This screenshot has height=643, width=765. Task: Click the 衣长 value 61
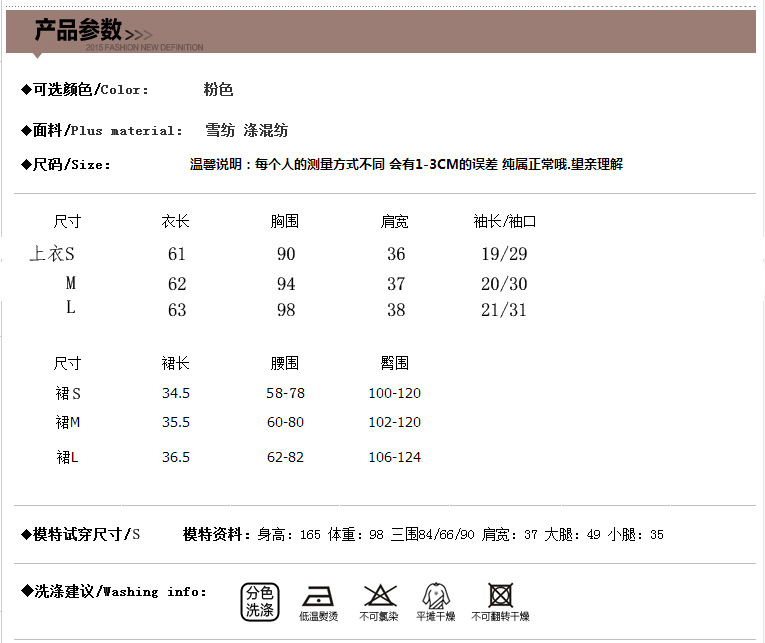(x=177, y=254)
